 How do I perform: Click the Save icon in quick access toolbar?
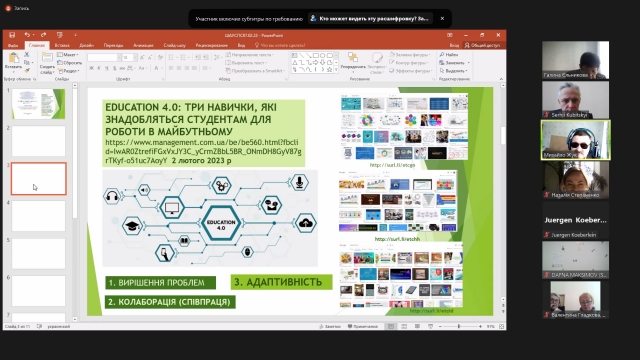coord(12,35)
